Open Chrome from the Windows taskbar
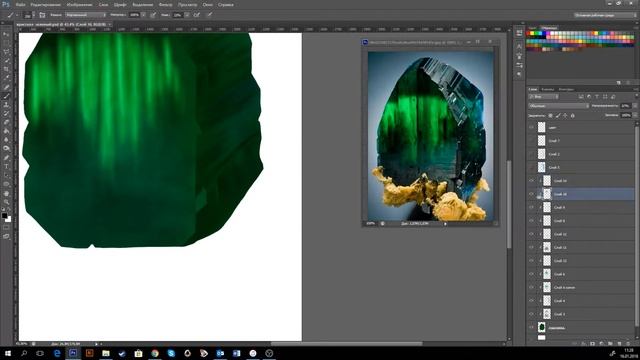Image resolution: width=640 pixels, height=360 pixels. click(x=155, y=353)
